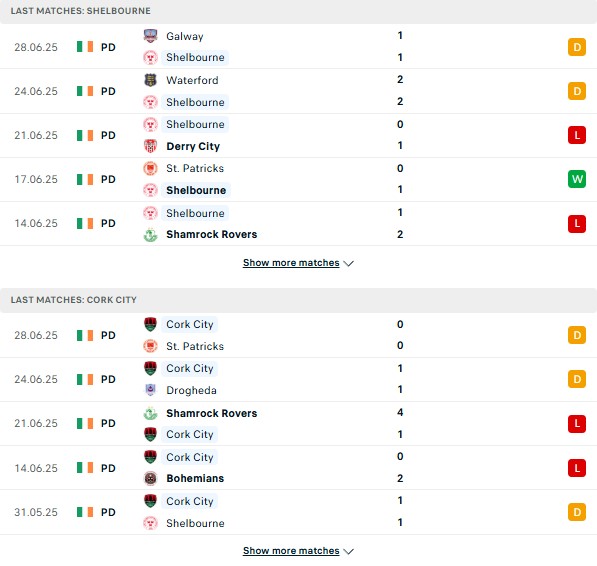
Task: Click the Waterford team crest icon
Action: 150,80
